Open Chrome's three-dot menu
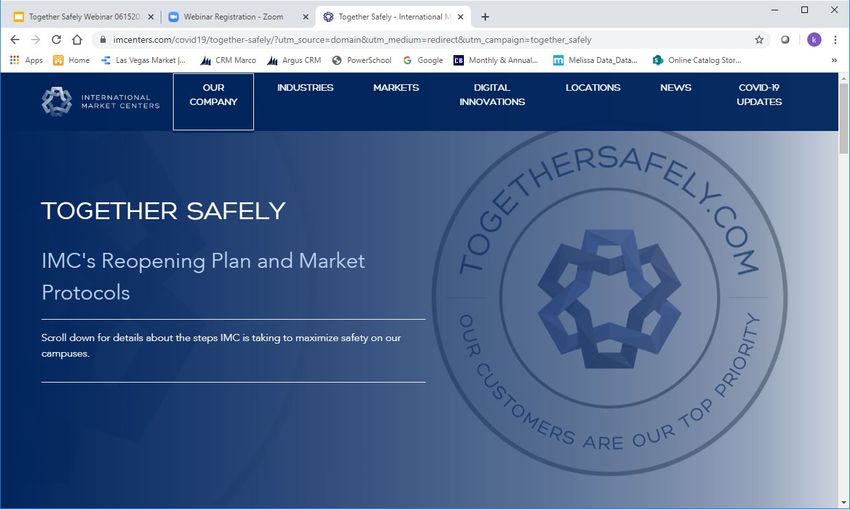This screenshot has height=509, width=850. point(835,40)
